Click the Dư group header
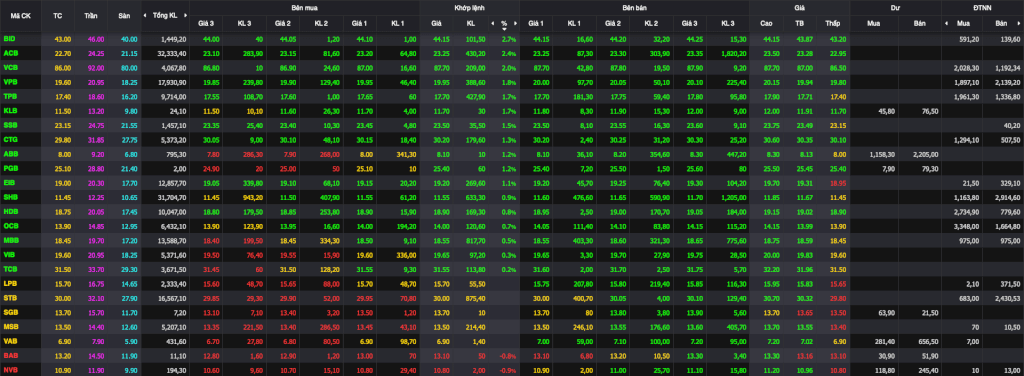The image size is (1024, 376). click(895, 7)
